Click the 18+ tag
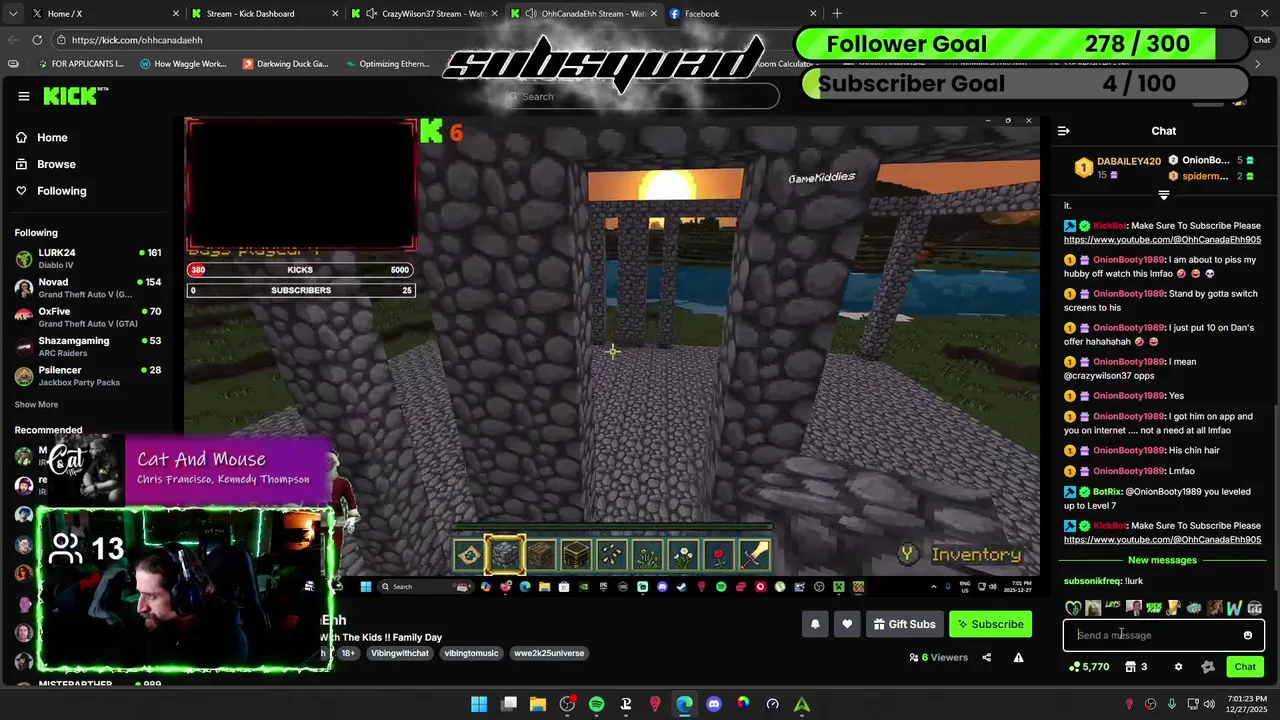The image size is (1280, 720). tap(348, 653)
